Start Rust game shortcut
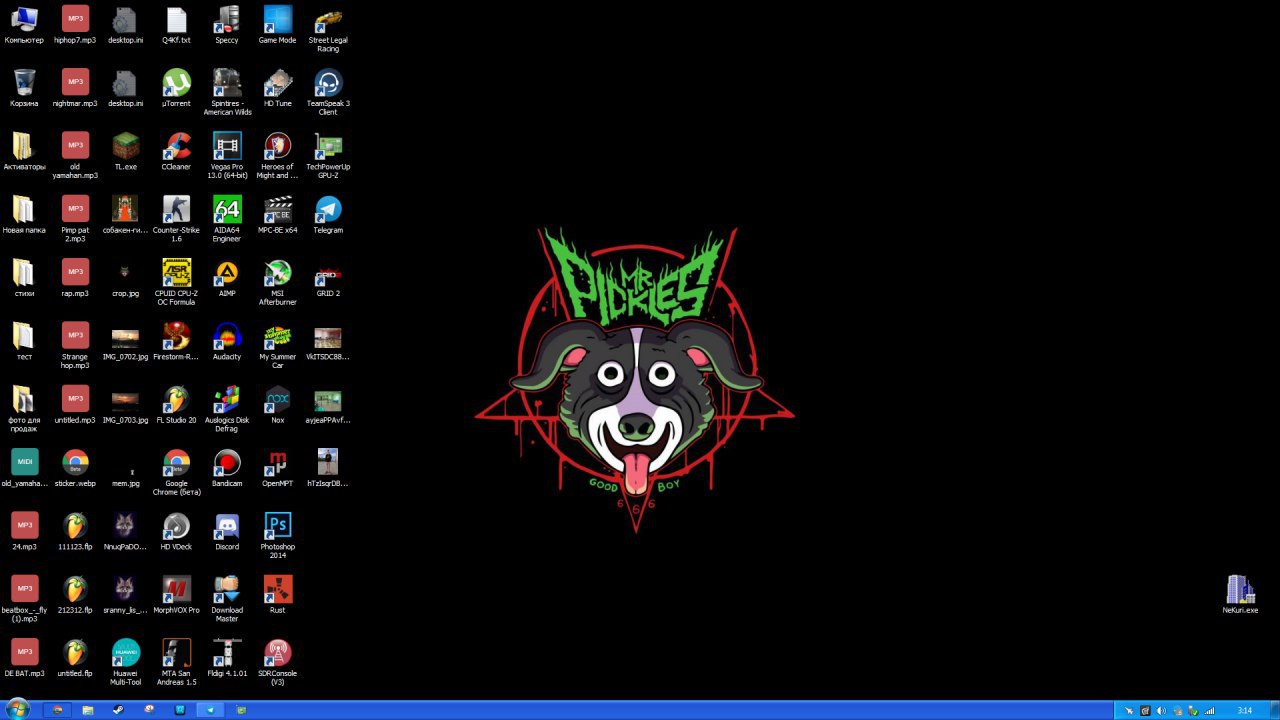The height and width of the screenshot is (720, 1280). [277, 595]
